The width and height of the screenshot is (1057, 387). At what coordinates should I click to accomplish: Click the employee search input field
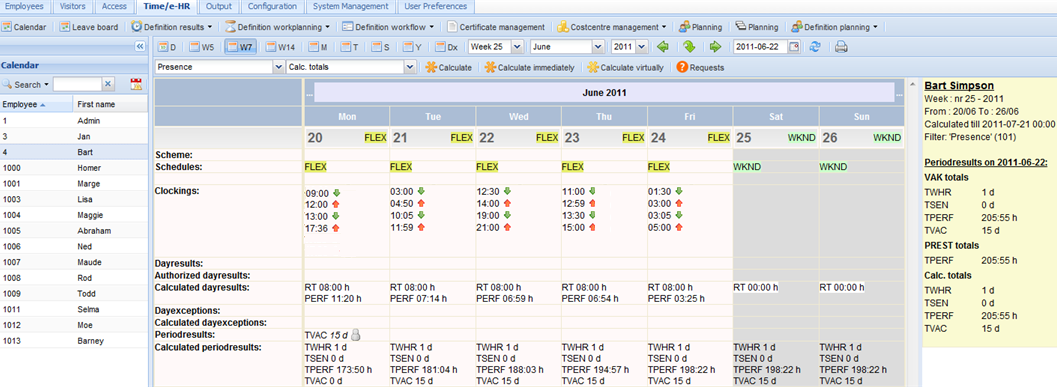pyautogui.click(x=78, y=84)
